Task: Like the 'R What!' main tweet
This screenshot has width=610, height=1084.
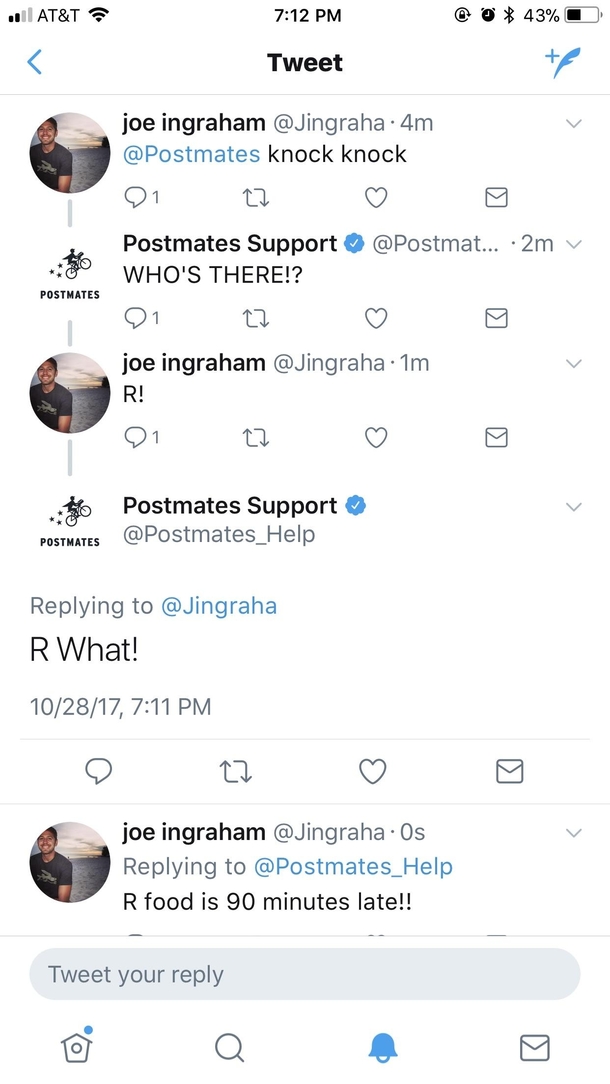Action: (x=373, y=771)
